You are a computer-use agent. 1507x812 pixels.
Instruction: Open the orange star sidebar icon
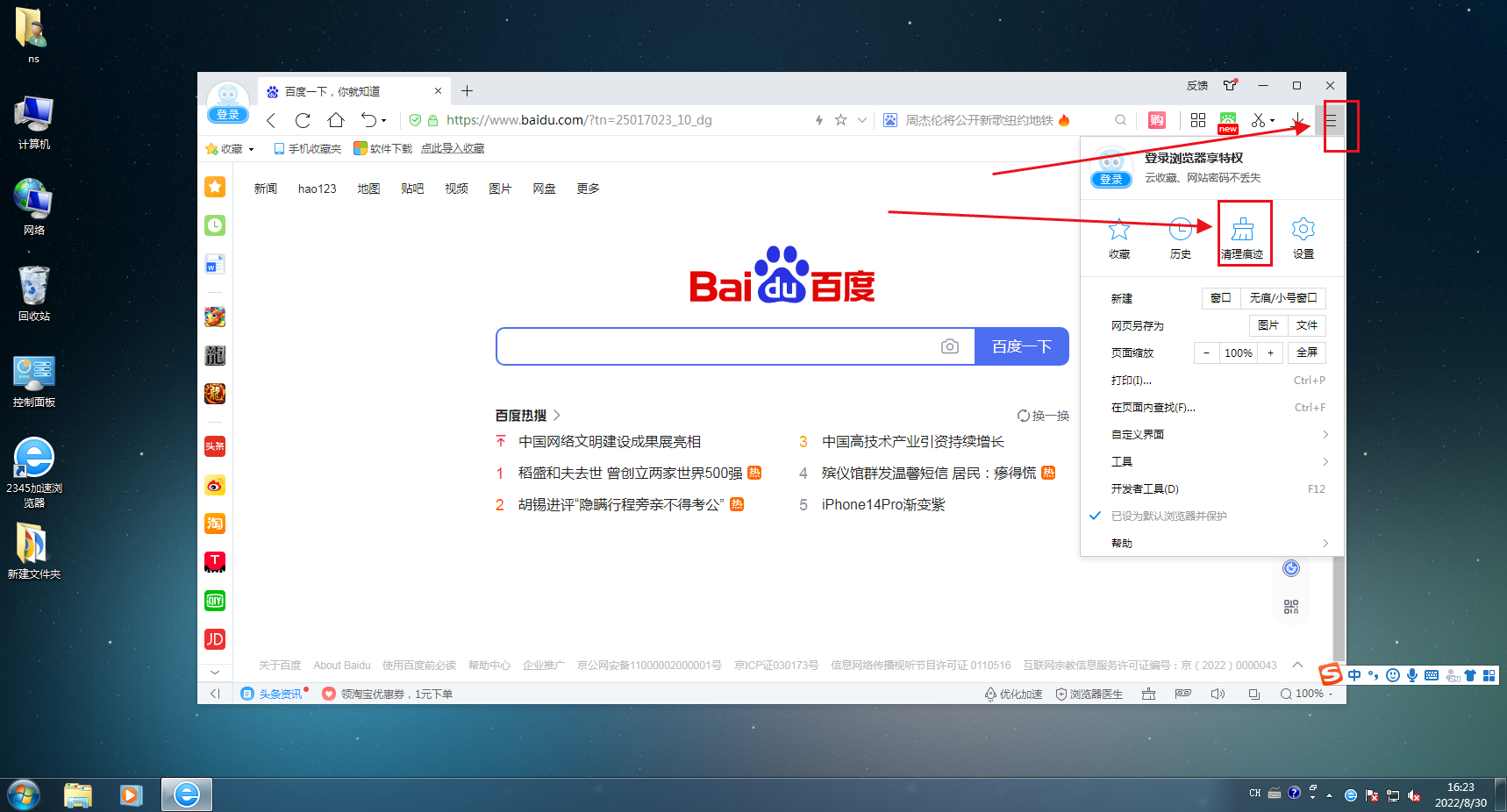[x=215, y=187]
